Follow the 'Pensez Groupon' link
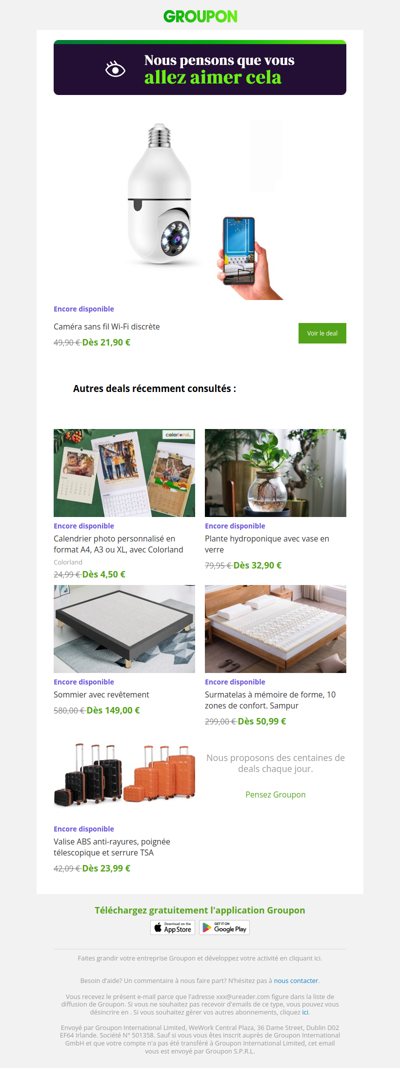The height and width of the screenshot is (1068, 400). 275,794
